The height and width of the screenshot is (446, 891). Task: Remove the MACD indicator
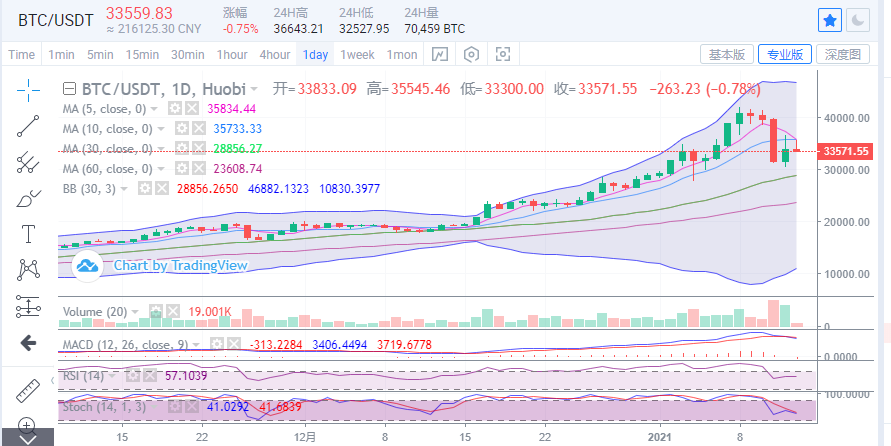[x=234, y=344]
